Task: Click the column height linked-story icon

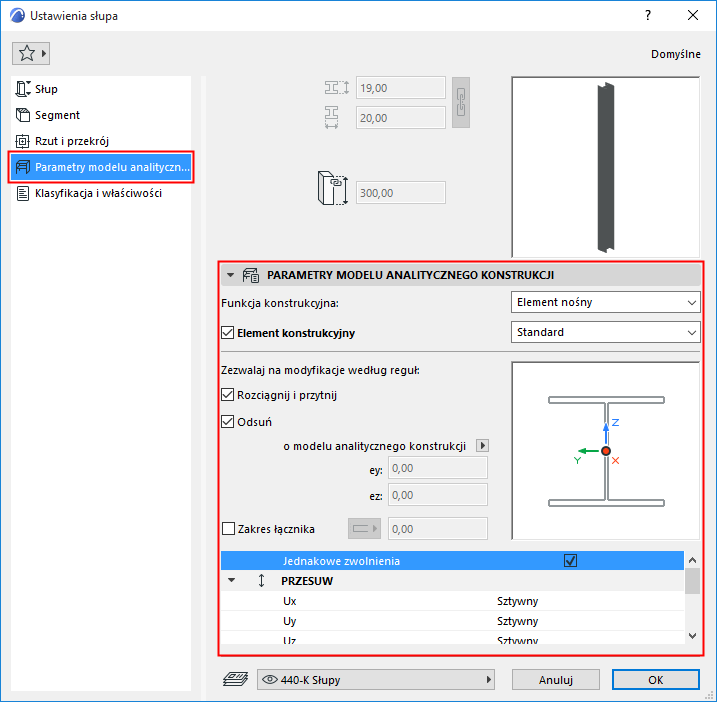Action: coord(332,188)
